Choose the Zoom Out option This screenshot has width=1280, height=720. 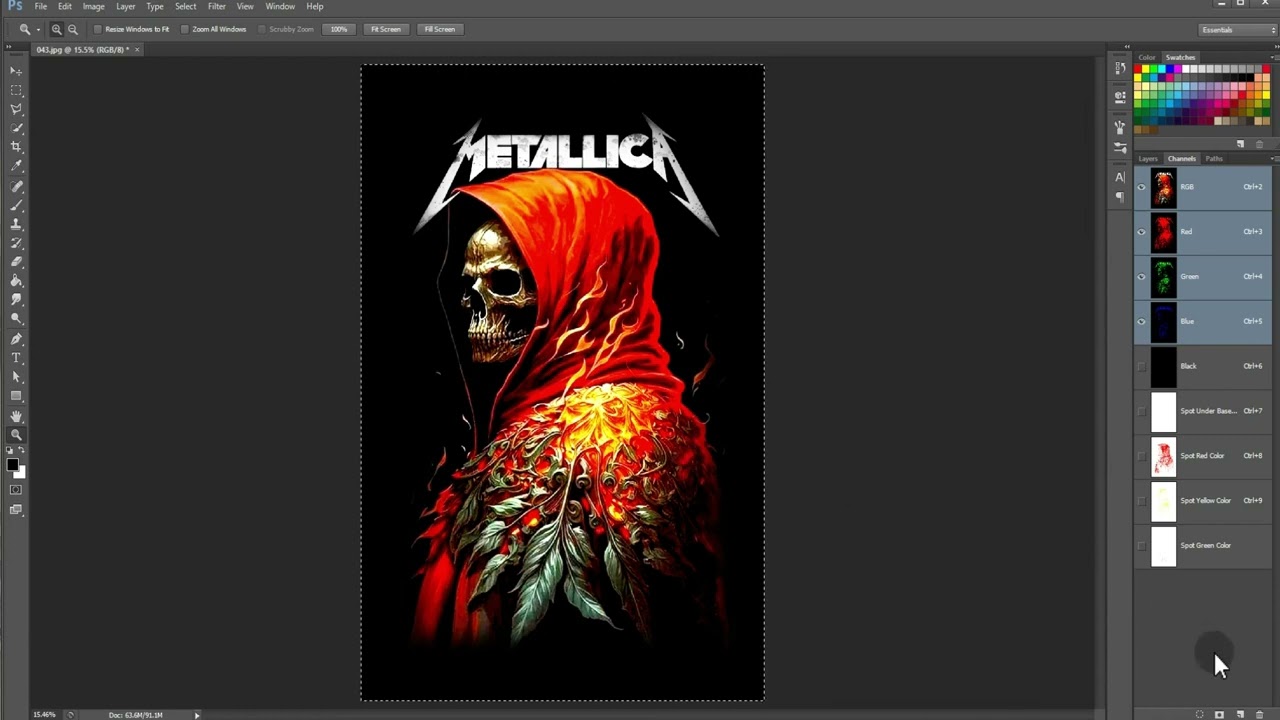click(73, 29)
